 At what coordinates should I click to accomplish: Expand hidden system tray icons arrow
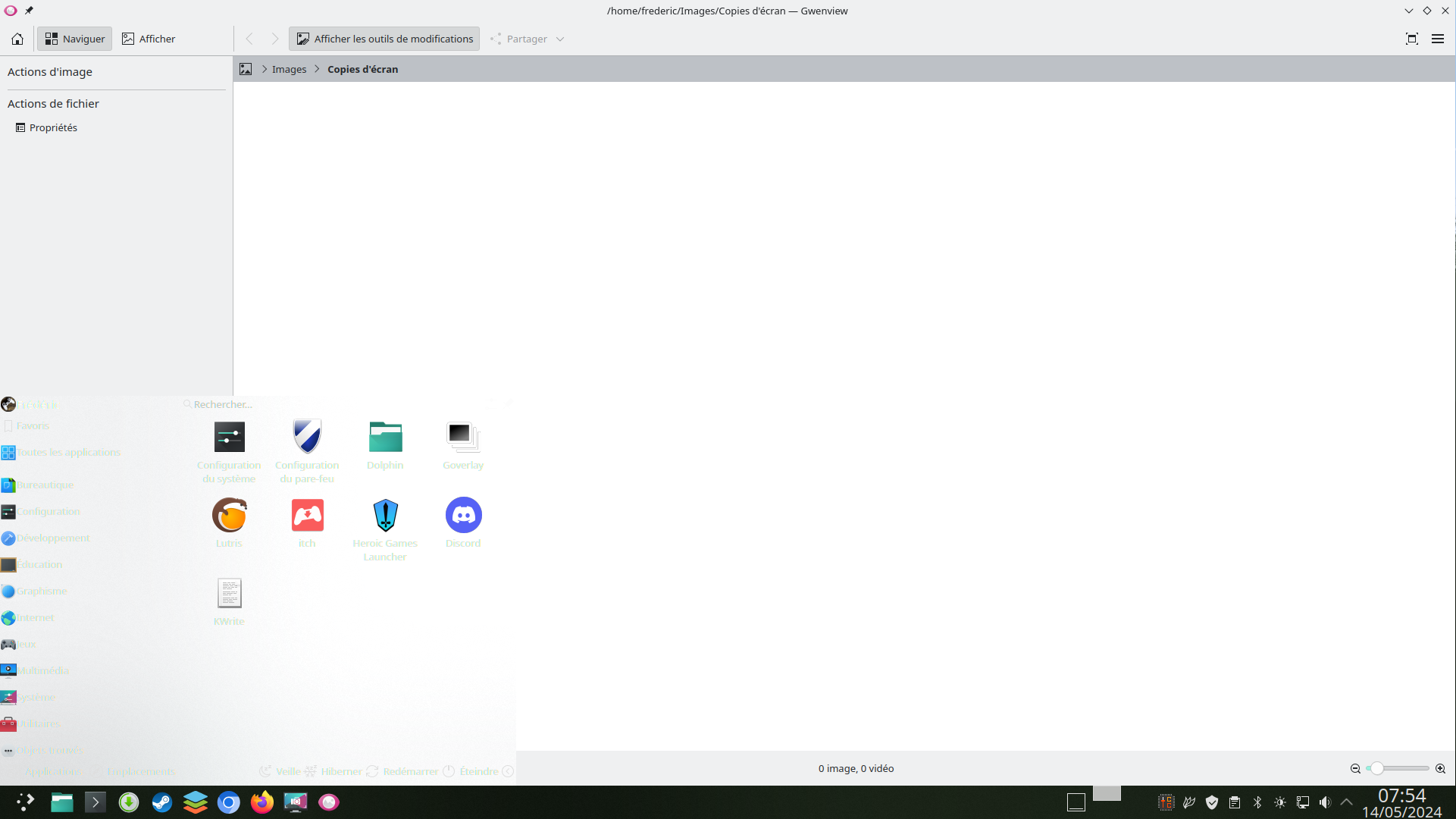tap(1346, 802)
